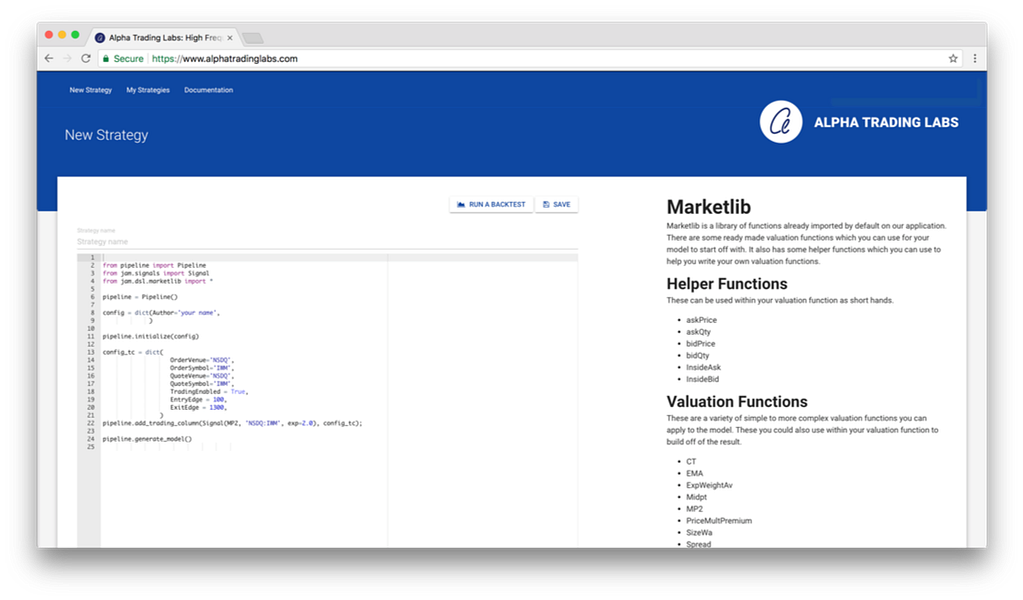Click the Alpha Trading Labs circular logo
The width and height of the screenshot is (1023, 600).
coord(780,121)
